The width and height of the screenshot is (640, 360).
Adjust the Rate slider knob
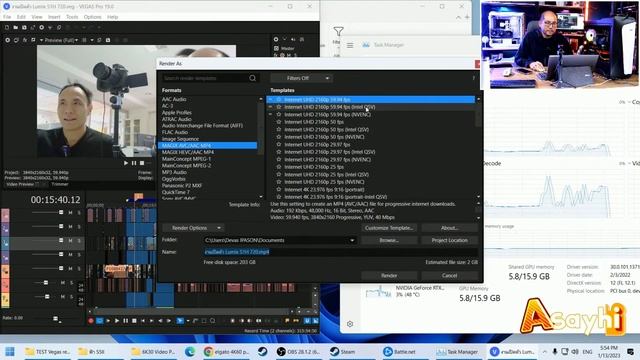pyautogui.click(x=56, y=318)
